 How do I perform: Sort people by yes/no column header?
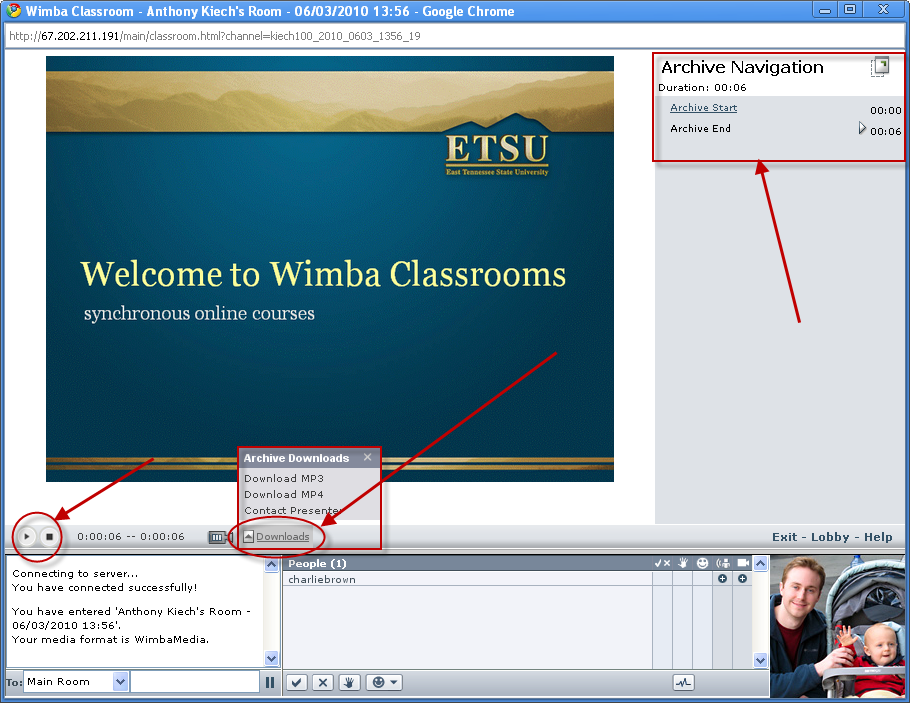pos(662,563)
